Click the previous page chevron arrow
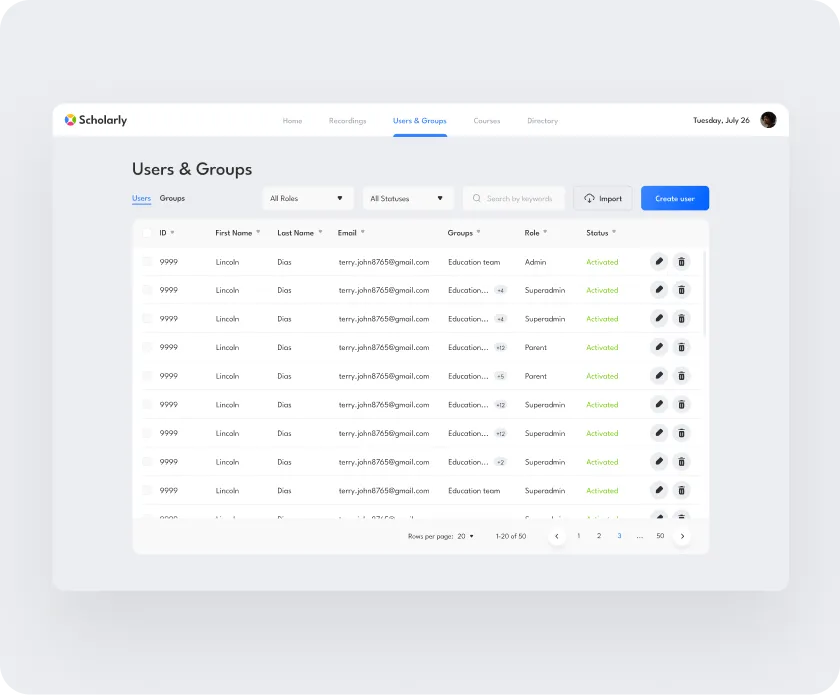Screen dimensions: 840x695 [557, 536]
